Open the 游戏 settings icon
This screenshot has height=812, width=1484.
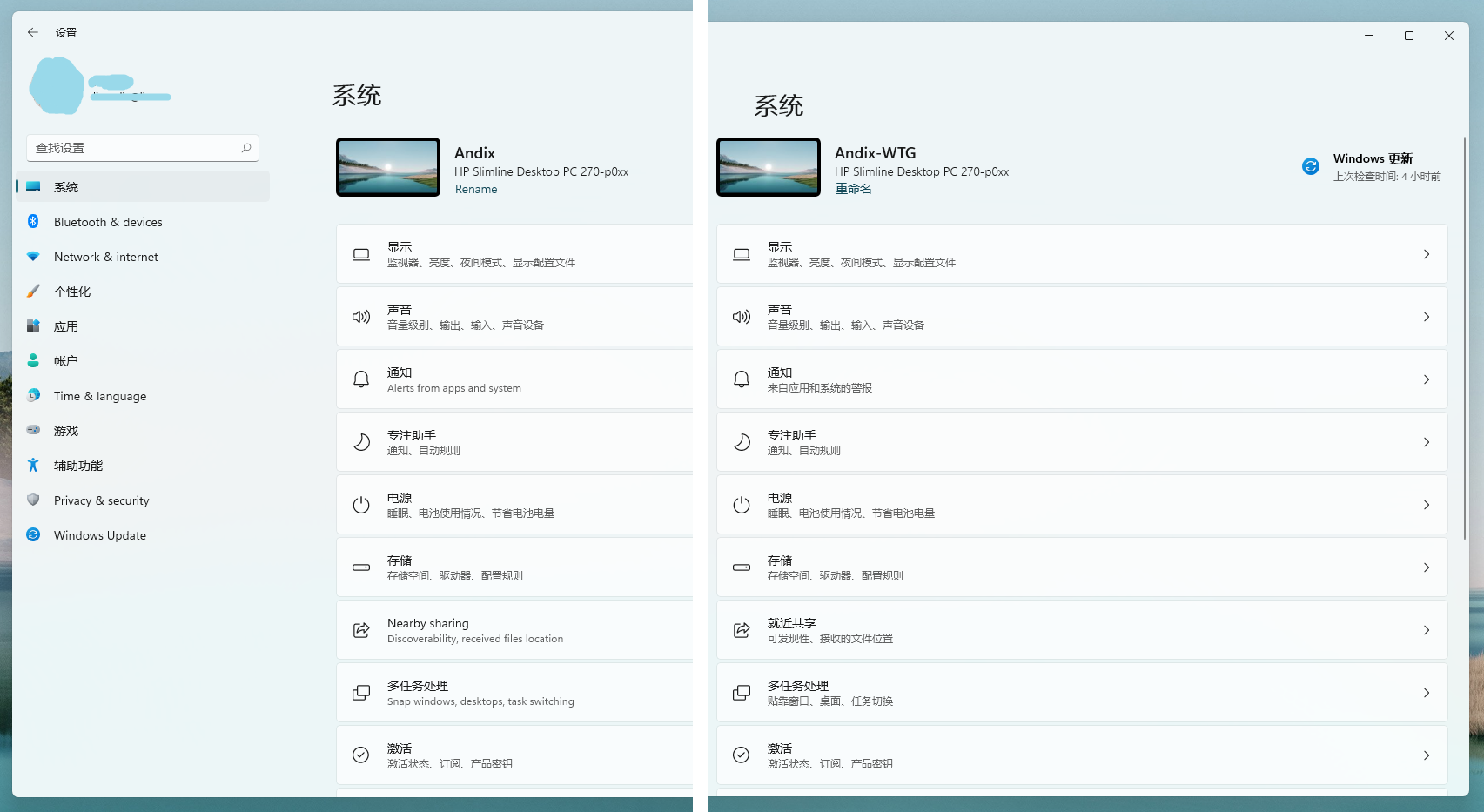pos(33,430)
